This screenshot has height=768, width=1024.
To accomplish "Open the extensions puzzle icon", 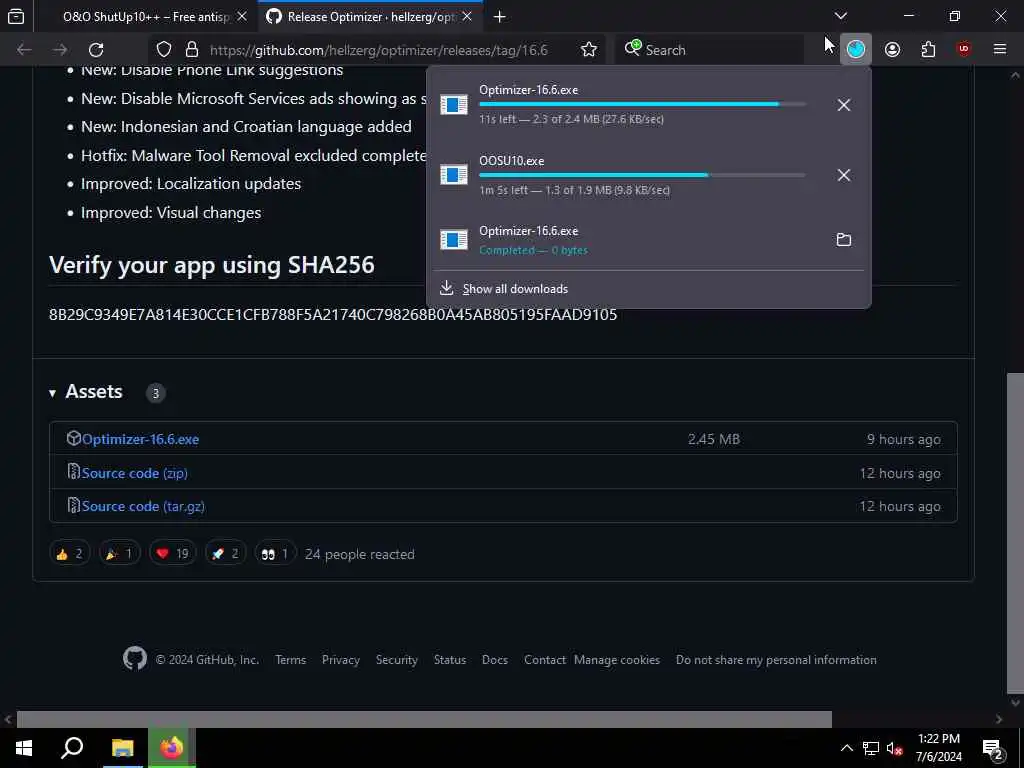I will [x=928, y=49].
